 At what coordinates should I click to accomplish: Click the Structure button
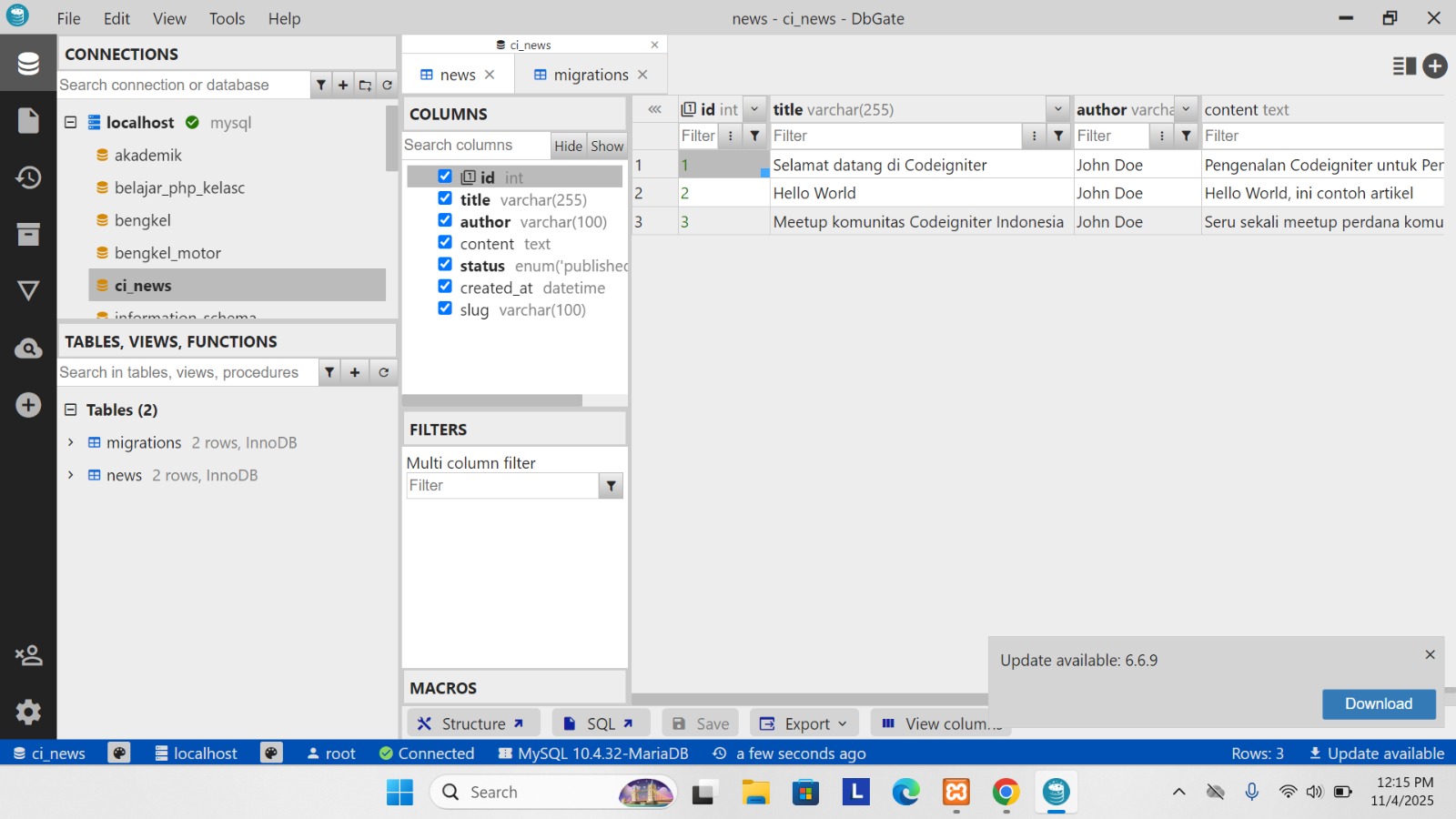(x=472, y=723)
